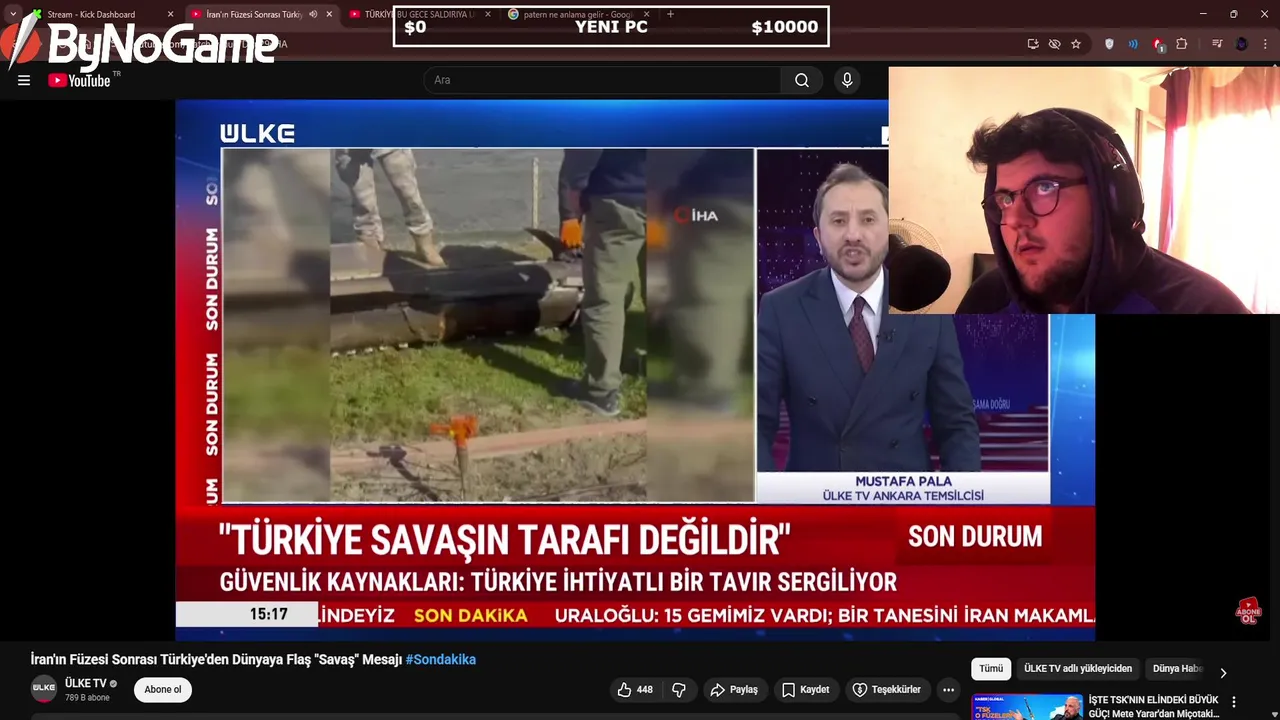Click the red extension icon with badge
The height and width of the screenshot is (720, 1280).
[x=1157, y=44]
